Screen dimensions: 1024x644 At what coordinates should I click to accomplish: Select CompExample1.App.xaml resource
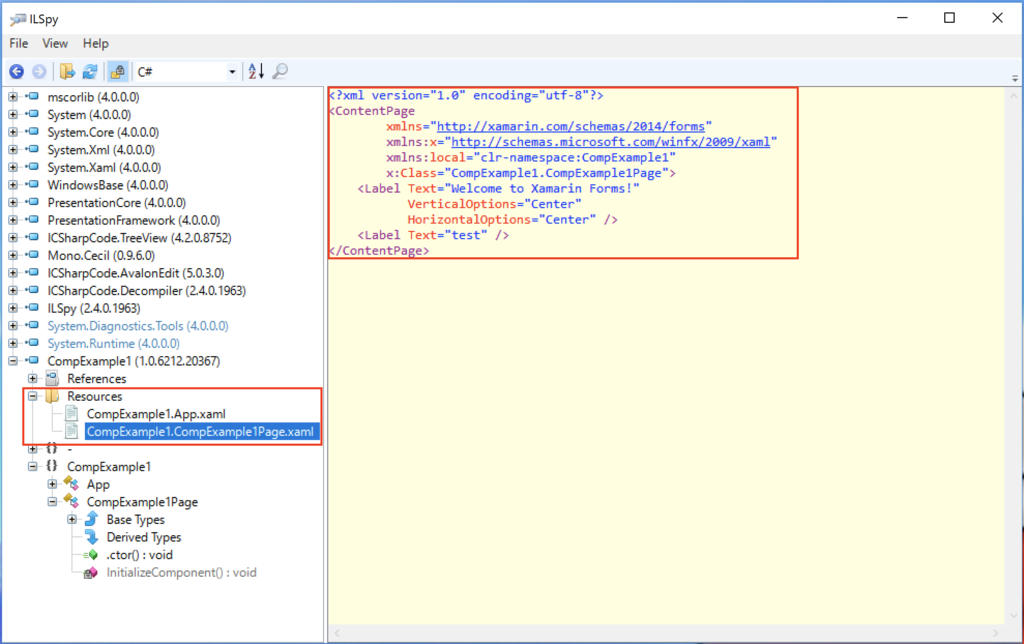coord(156,413)
